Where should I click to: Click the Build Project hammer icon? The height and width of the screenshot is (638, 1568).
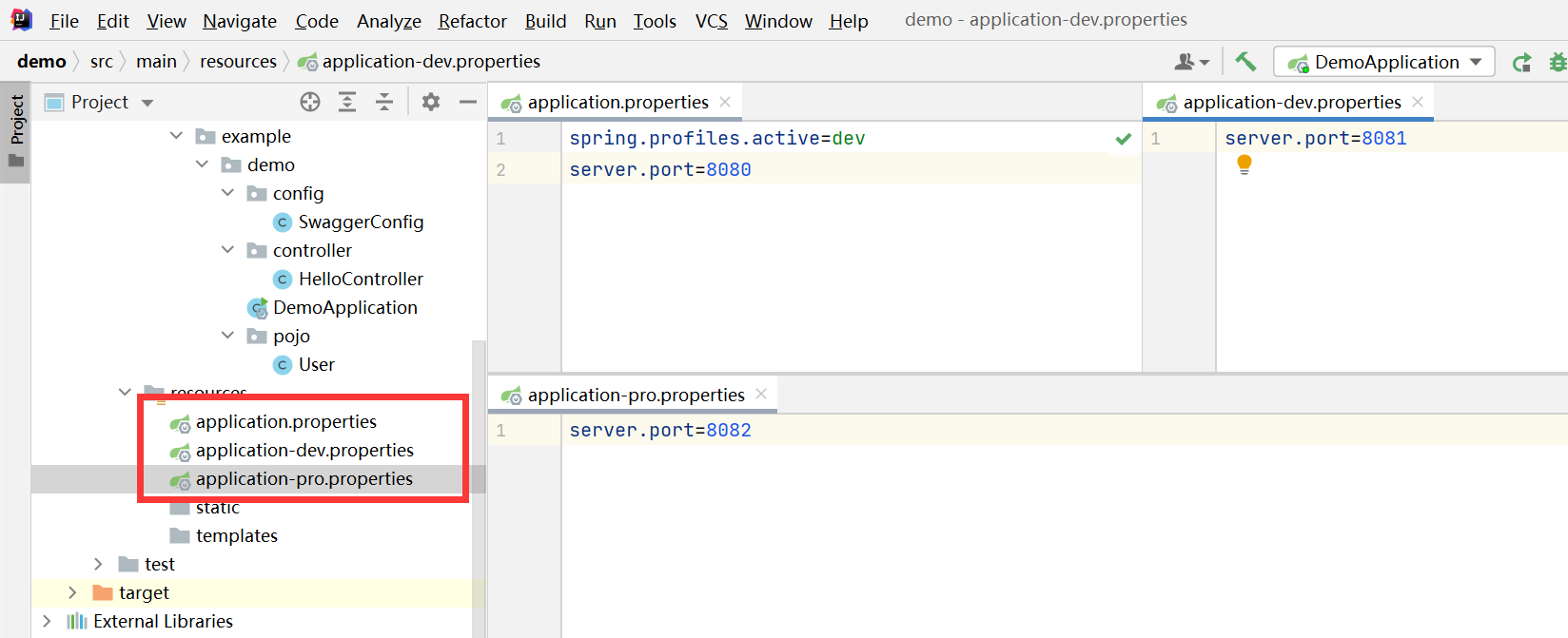(1245, 62)
